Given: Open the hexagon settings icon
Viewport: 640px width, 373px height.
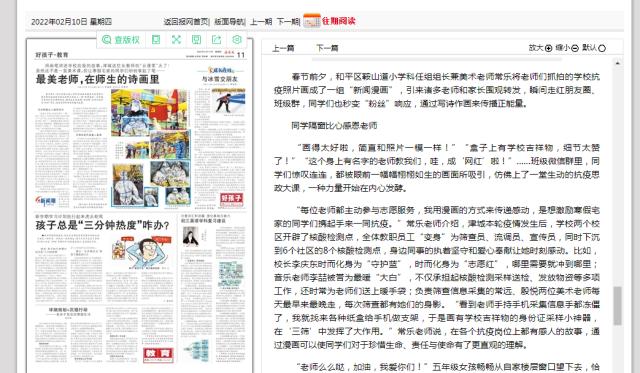Looking at the screenshot, I should coord(237,40).
